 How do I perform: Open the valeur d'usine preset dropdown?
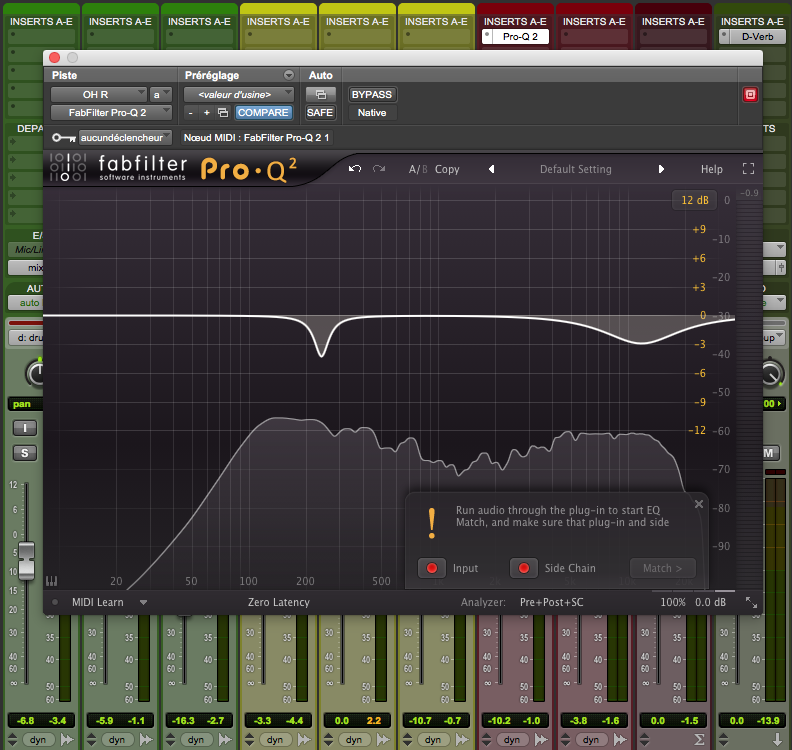pos(238,94)
